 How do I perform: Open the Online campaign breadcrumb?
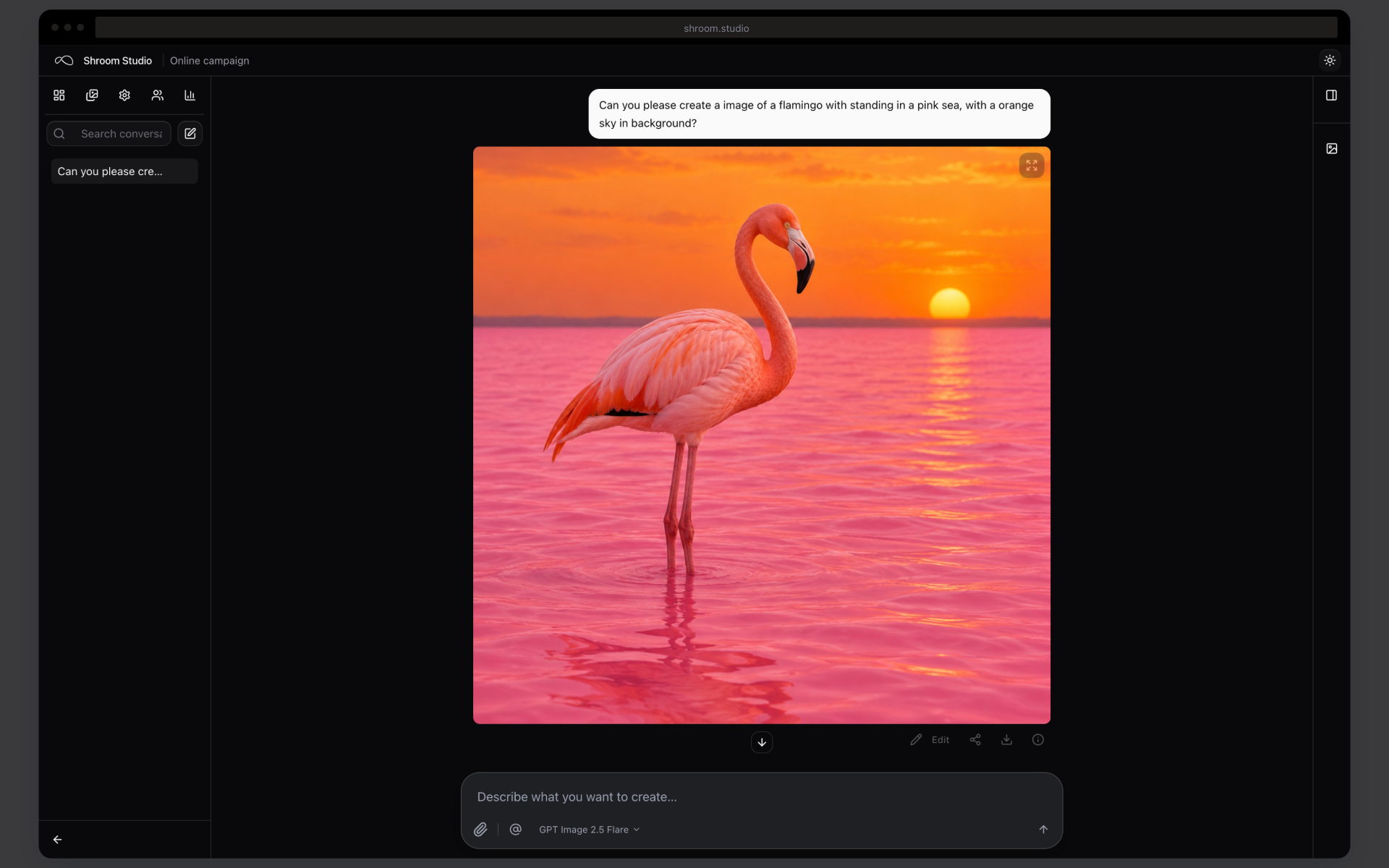coord(210,61)
